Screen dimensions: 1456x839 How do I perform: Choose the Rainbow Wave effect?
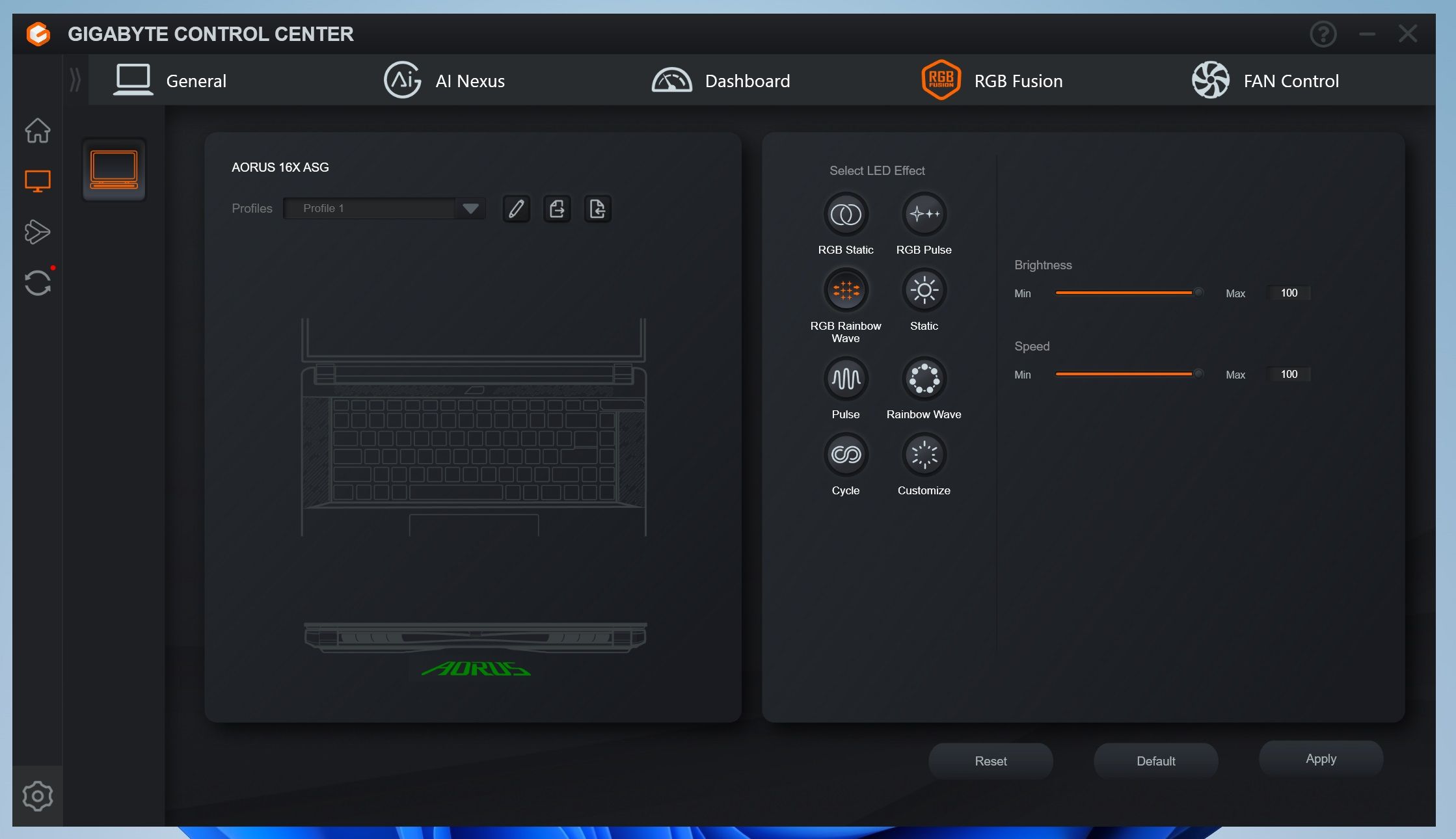coord(924,379)
